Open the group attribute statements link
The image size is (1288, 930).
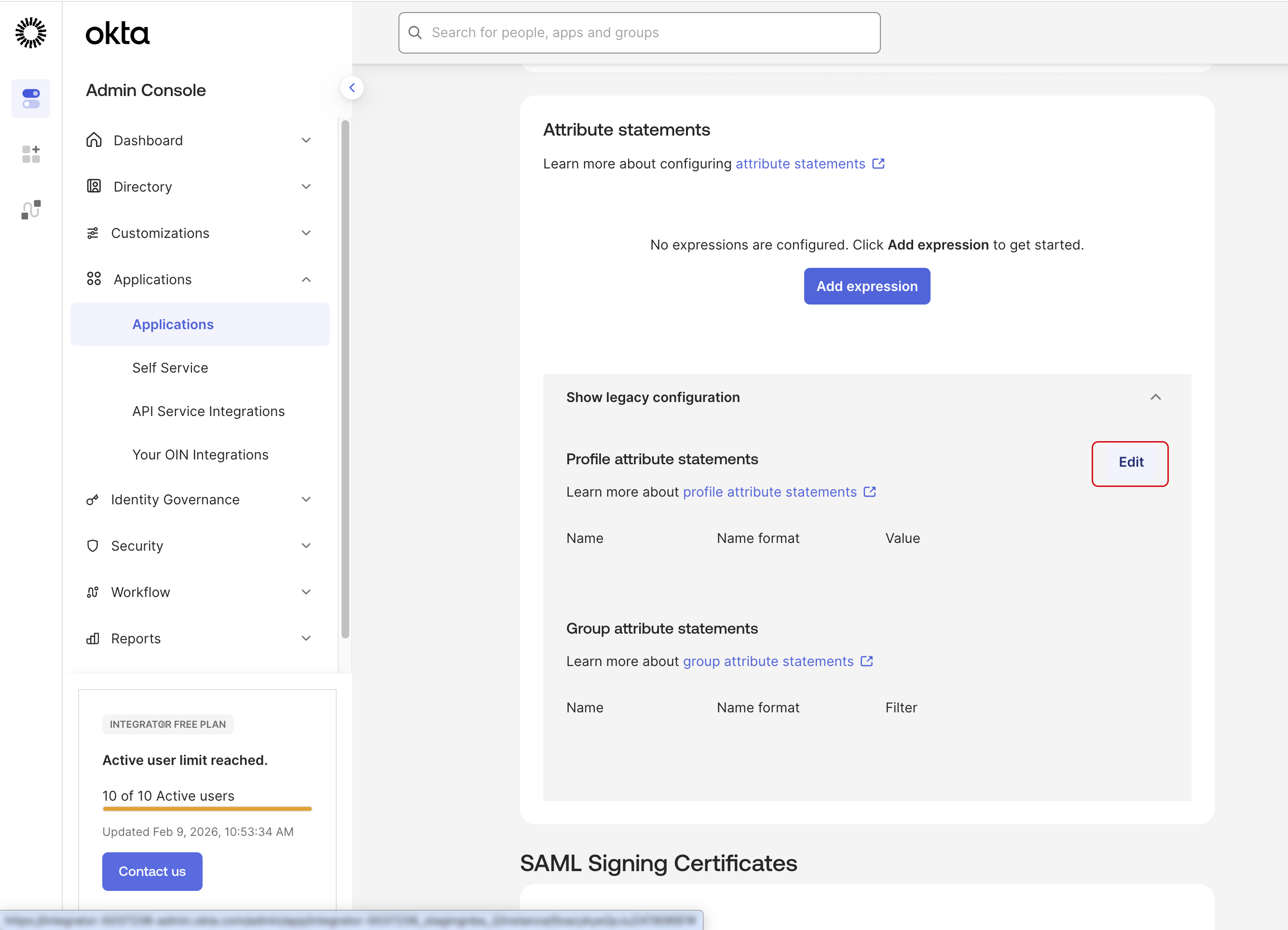[768, 661]
